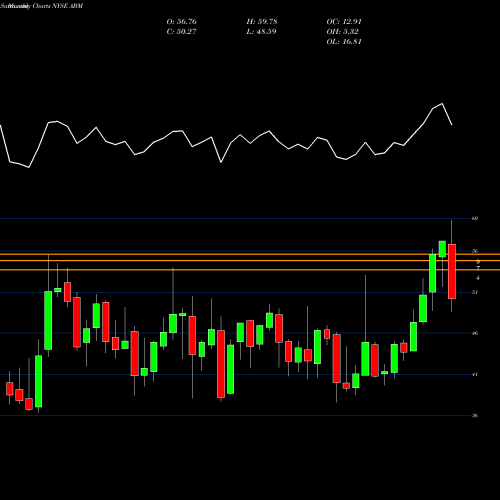This screenshot has width=500, height=500.
Task: Click the OC: 12.91 reading
Action: click(x=344, y=22)
